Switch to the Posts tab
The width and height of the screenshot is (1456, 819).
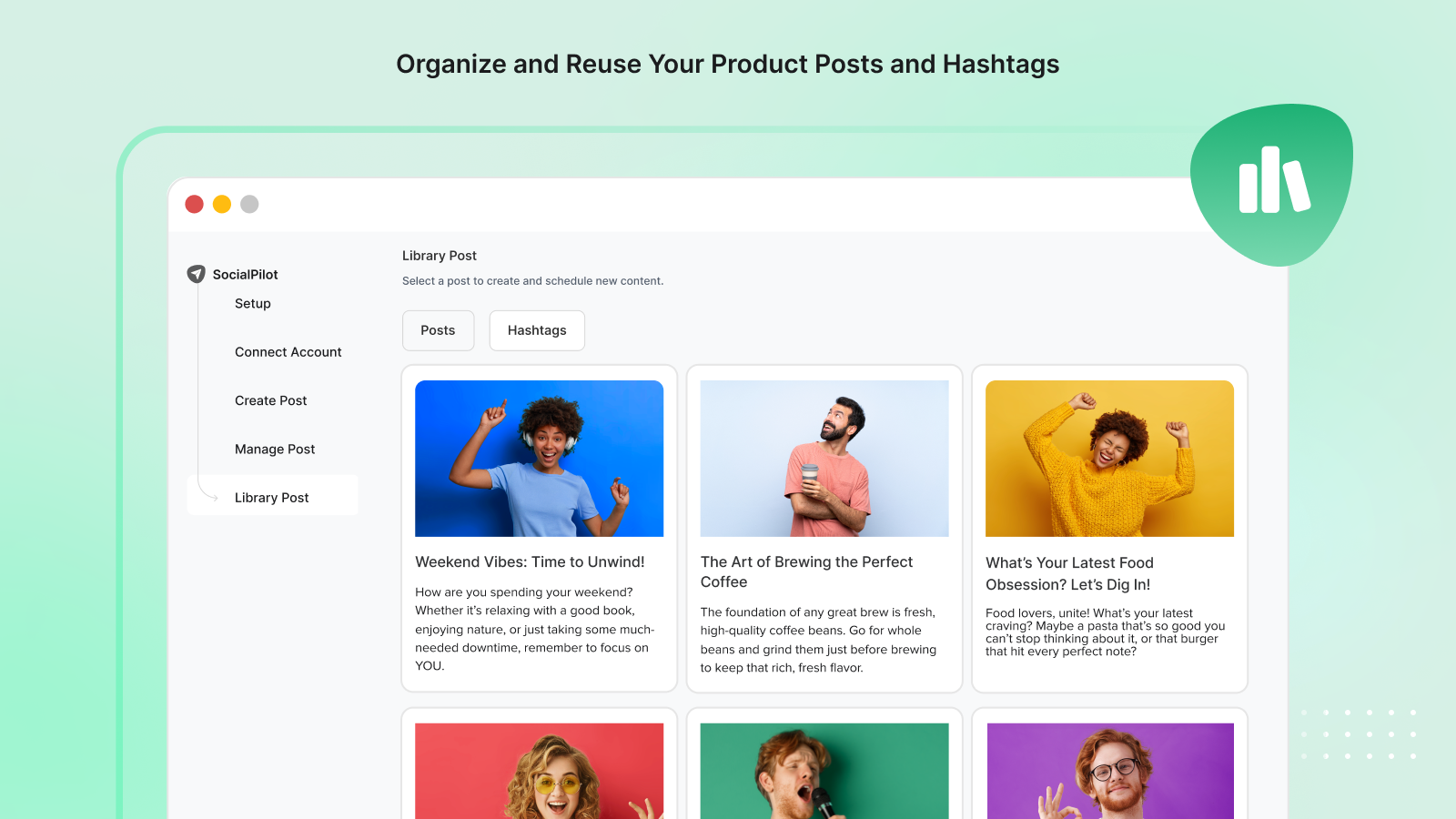(x=438, y=330)
